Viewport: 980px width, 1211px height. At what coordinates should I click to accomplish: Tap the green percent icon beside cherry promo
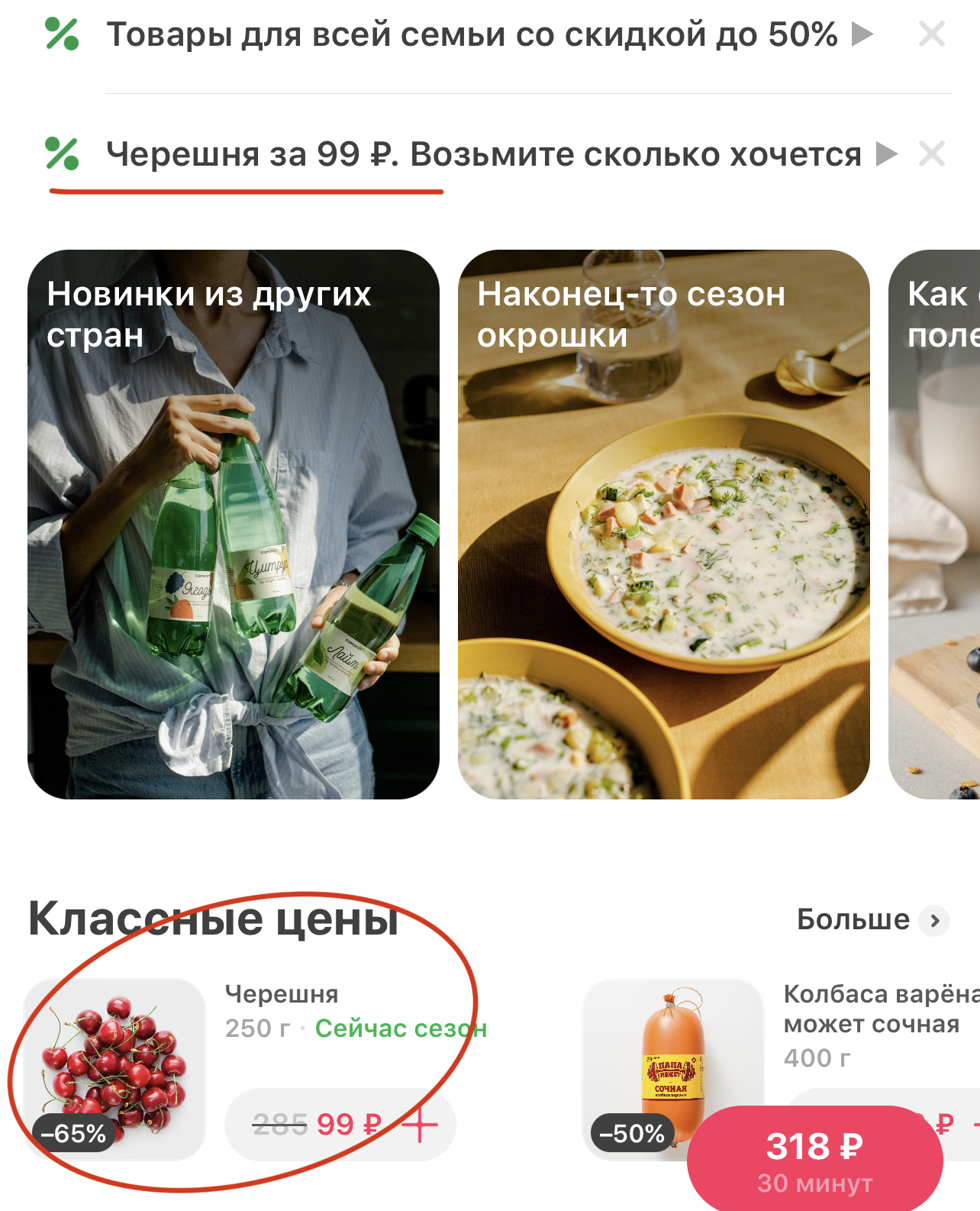tap(62, 154)
